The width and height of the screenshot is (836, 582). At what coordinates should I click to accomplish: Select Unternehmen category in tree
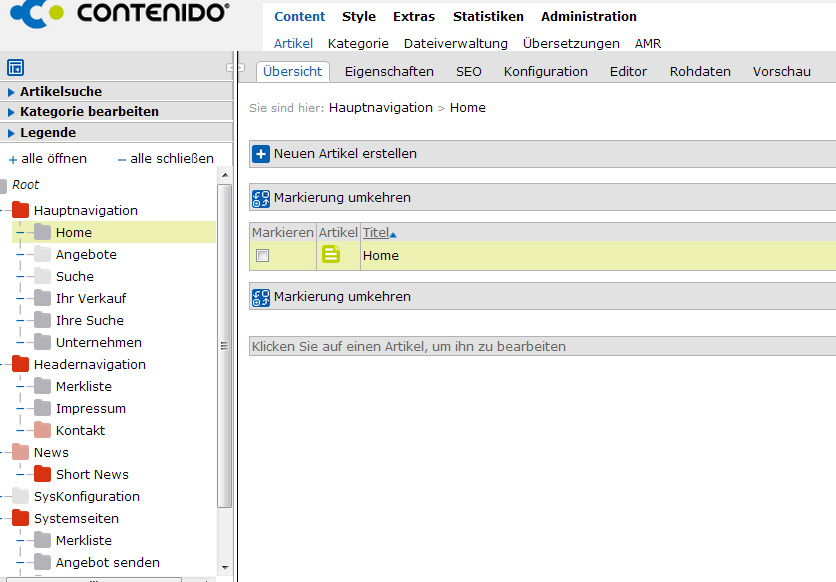click(98, 342)
